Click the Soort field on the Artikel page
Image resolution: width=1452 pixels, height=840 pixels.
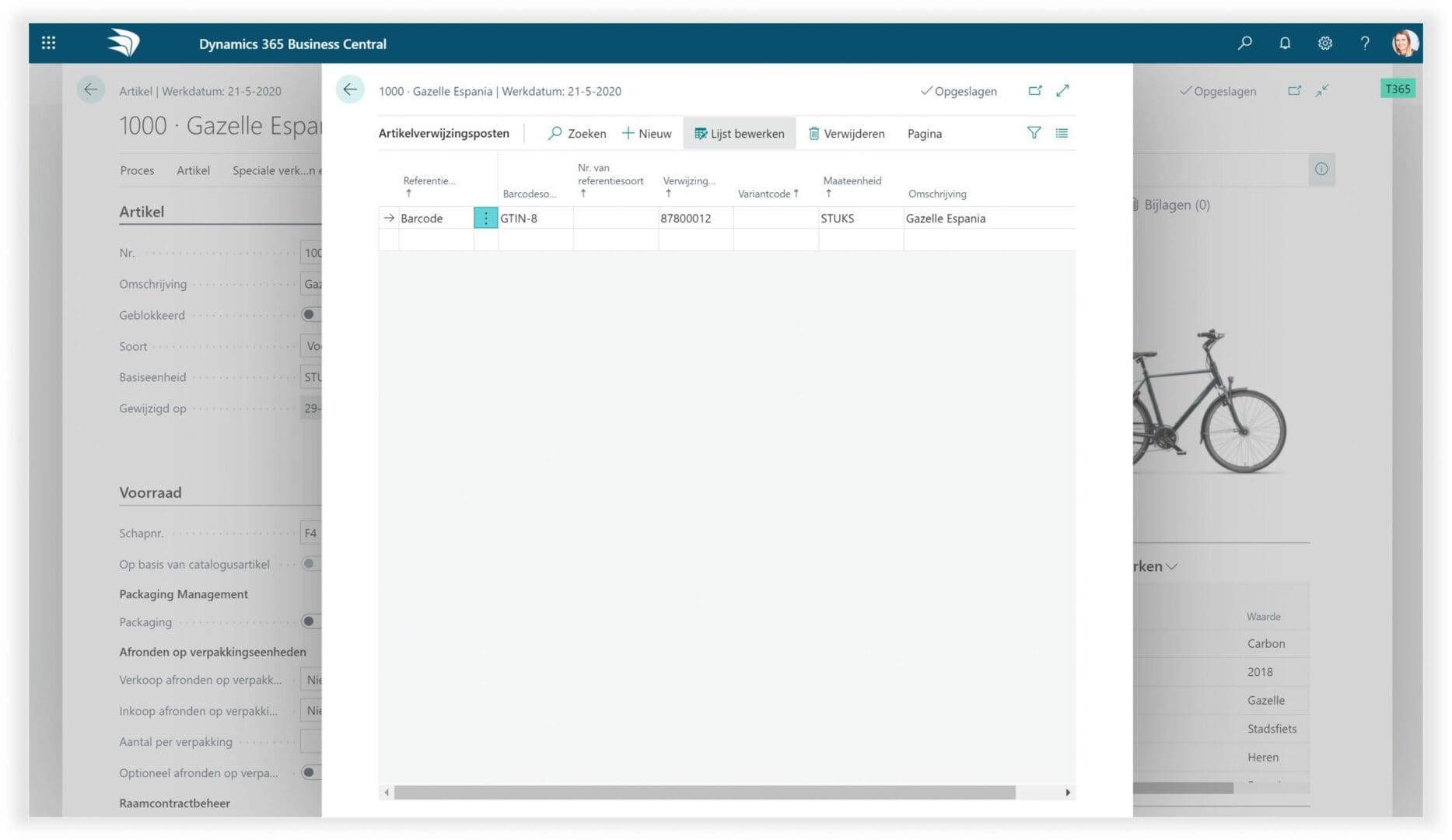(x=311, y=346)
